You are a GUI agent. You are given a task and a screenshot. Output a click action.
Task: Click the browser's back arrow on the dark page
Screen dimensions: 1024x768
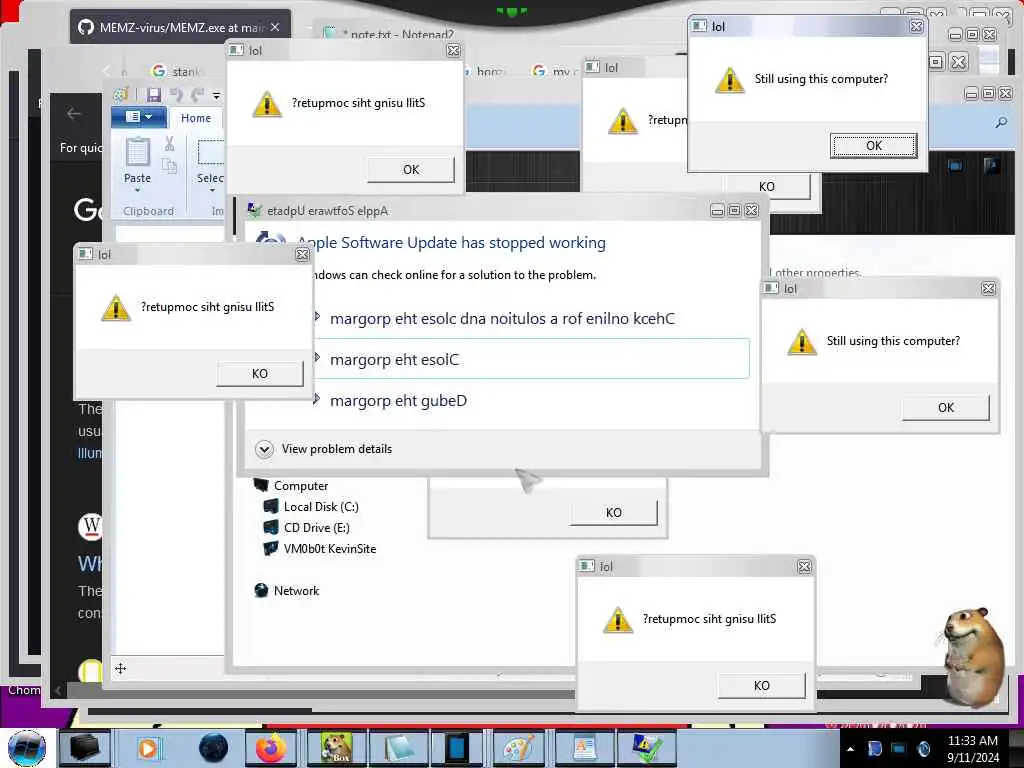74,114
